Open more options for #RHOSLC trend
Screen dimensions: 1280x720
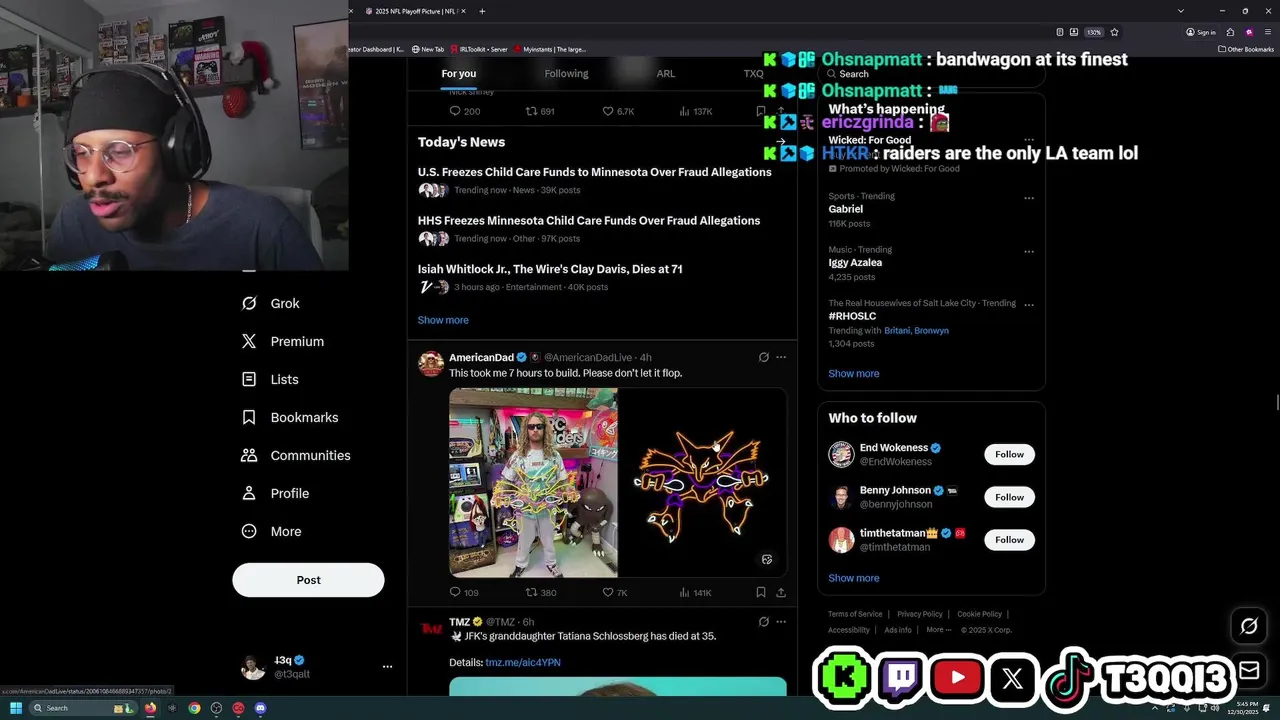pyautogui.click(x=1028, y=304)
